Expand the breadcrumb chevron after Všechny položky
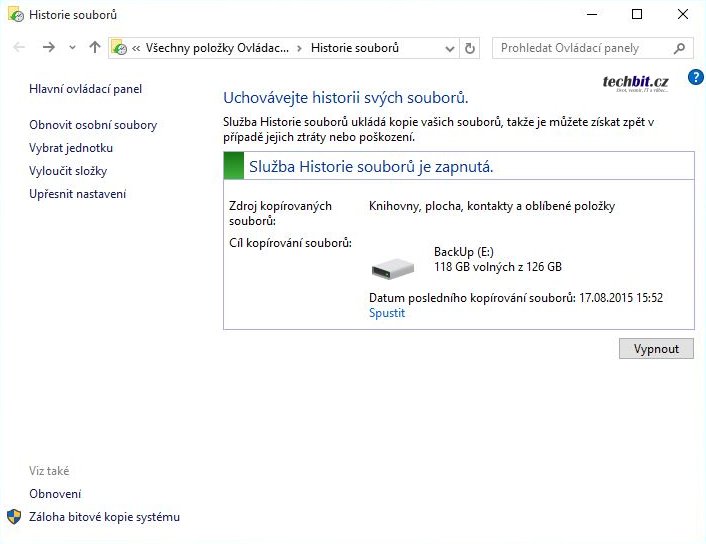 tap(299, 48)
